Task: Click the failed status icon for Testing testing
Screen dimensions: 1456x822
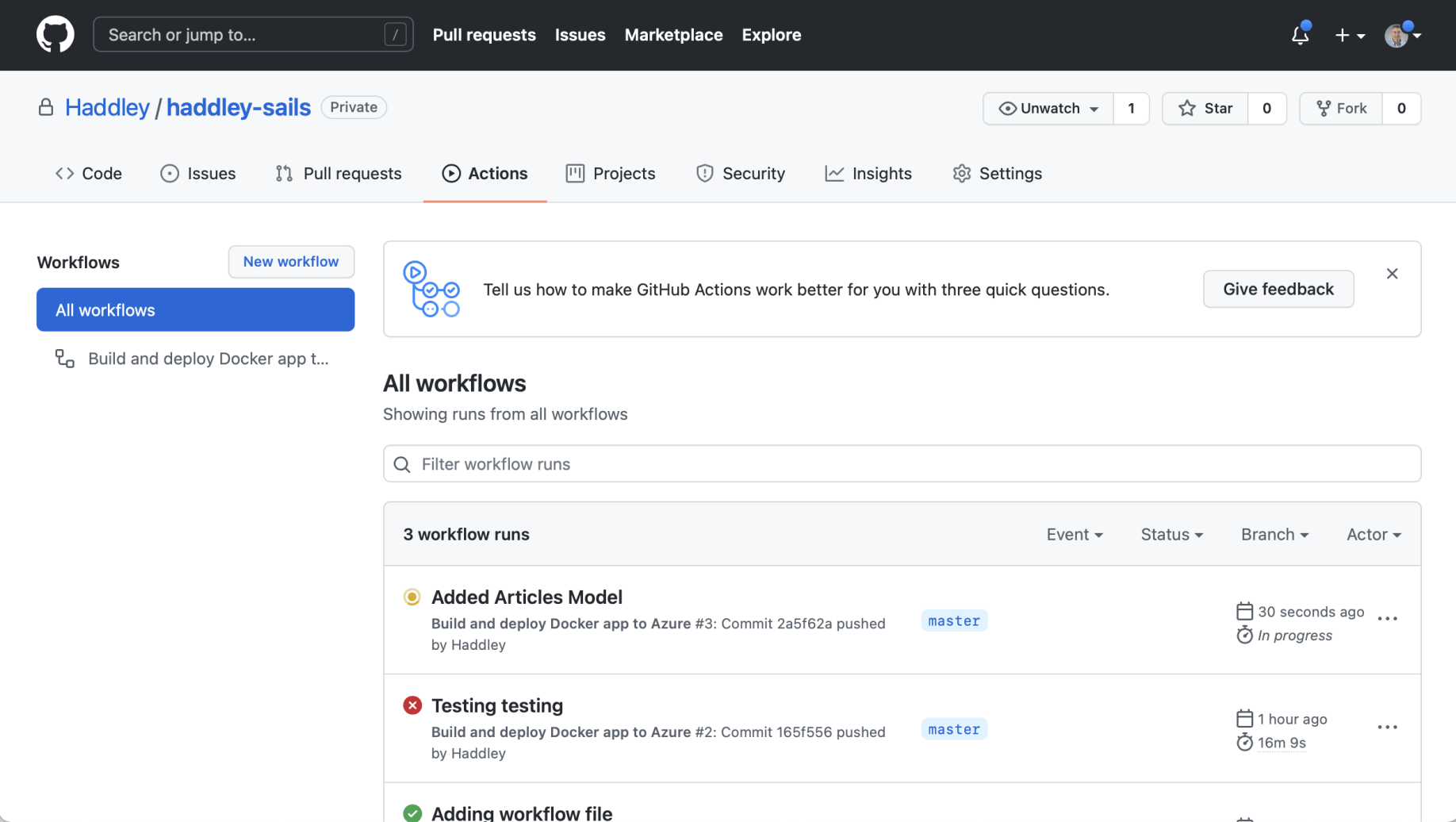Action: 412,705
